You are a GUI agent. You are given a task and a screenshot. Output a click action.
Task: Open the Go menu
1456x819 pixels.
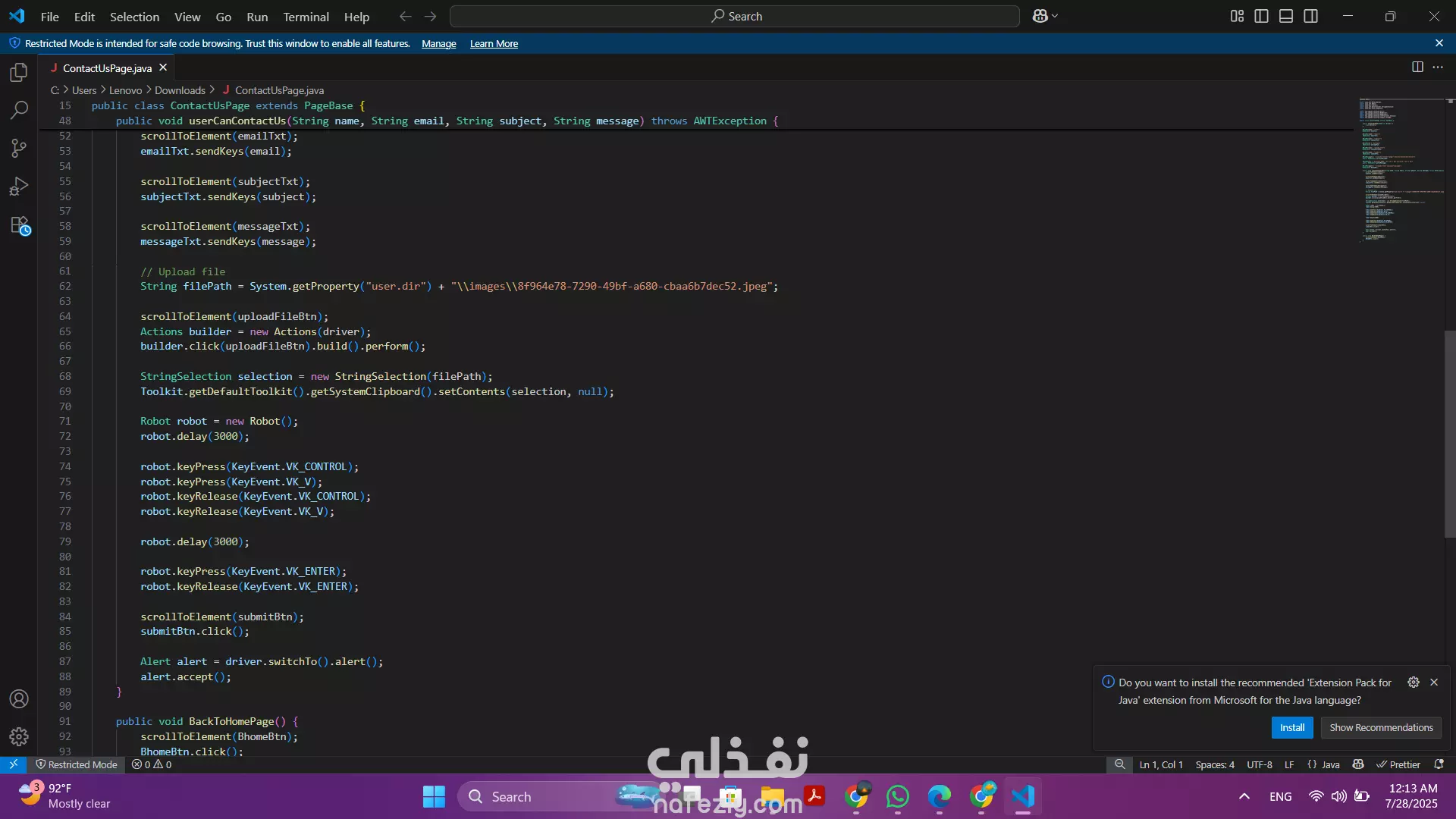click(223, 17)
